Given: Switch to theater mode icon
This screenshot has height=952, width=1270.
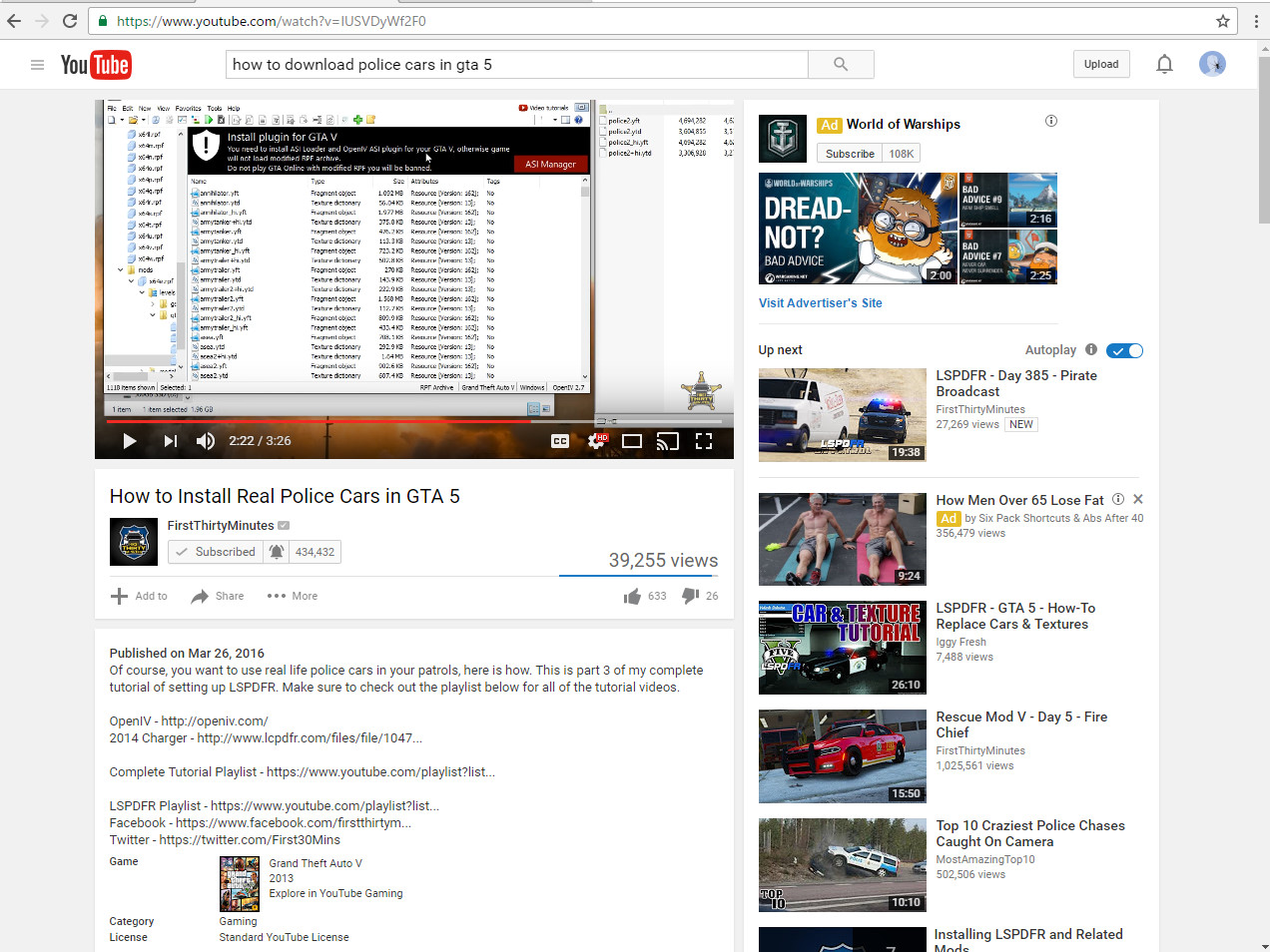Looking at the screenshot, I should [x=632, y=441].
